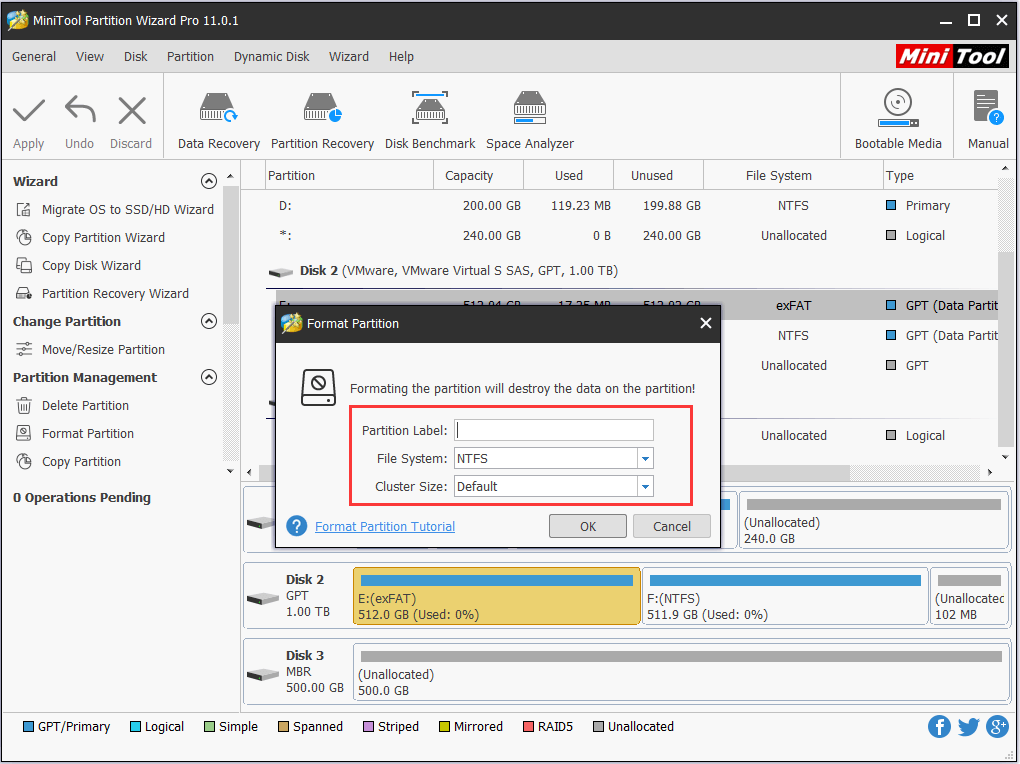Click the Twitter icon
This screenshot has width=1020, height=764.
[968, 726]
